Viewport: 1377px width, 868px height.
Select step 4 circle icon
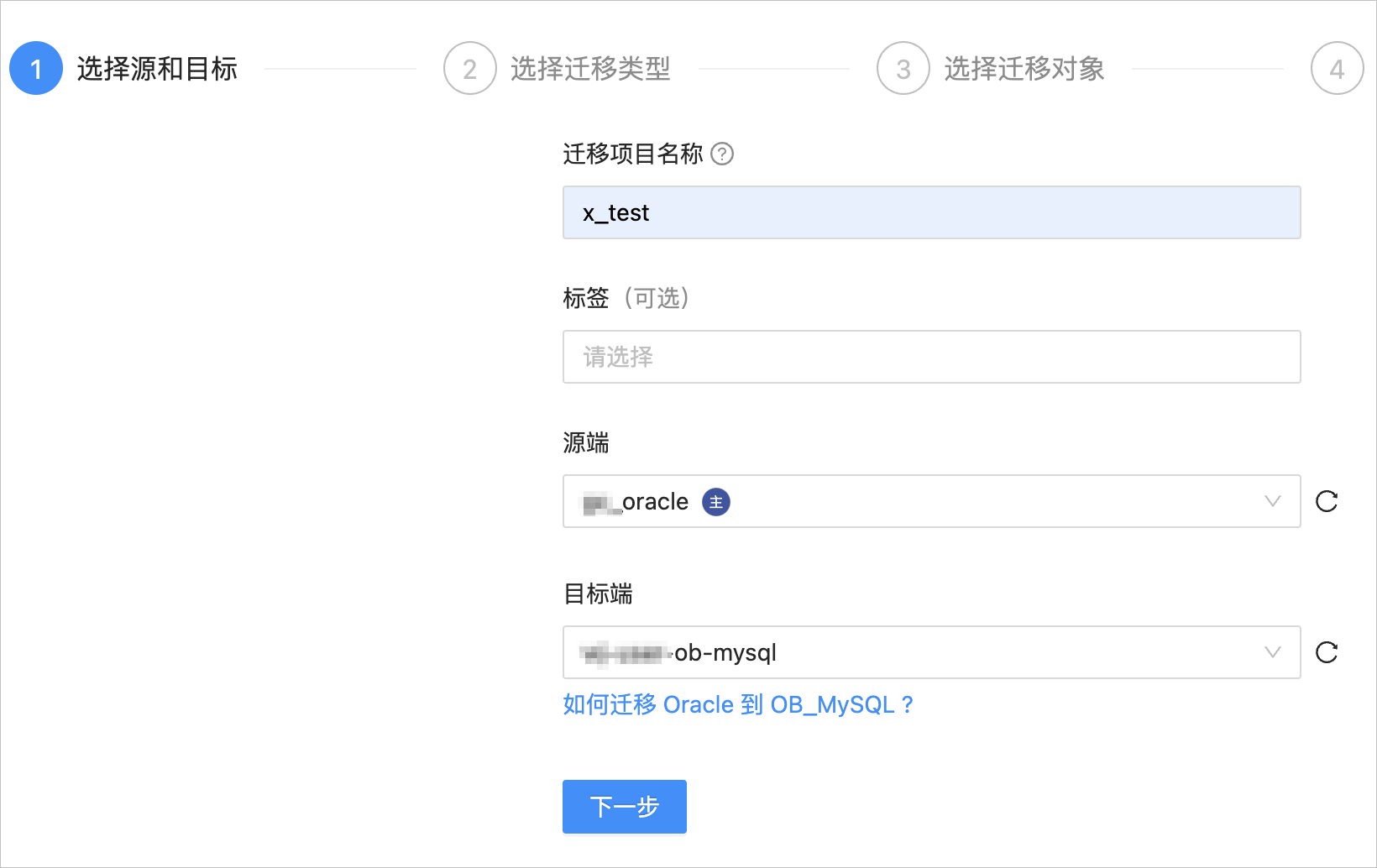(1338, 68)
